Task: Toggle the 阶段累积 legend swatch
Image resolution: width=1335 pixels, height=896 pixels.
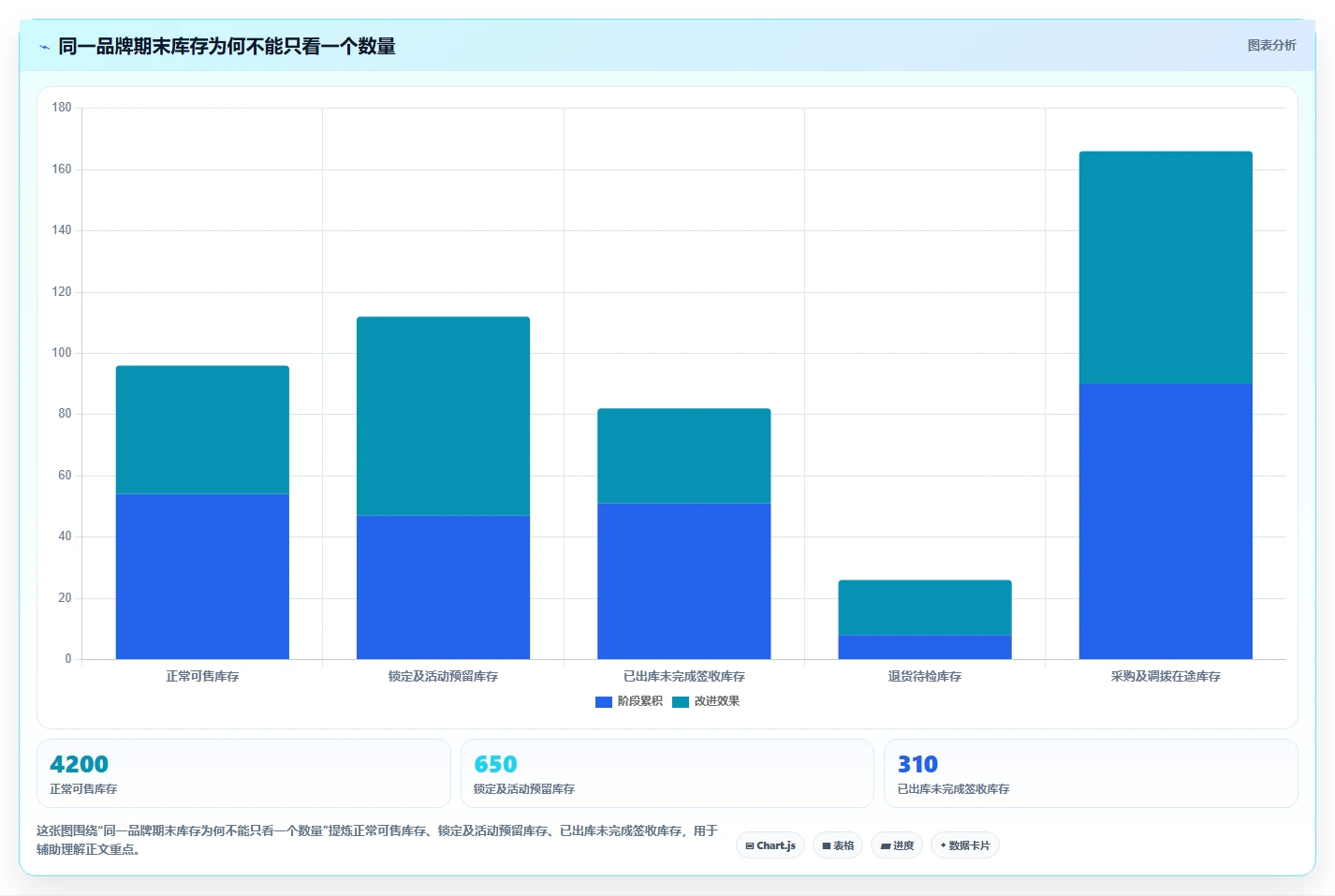Action: (x=604, y=701)
